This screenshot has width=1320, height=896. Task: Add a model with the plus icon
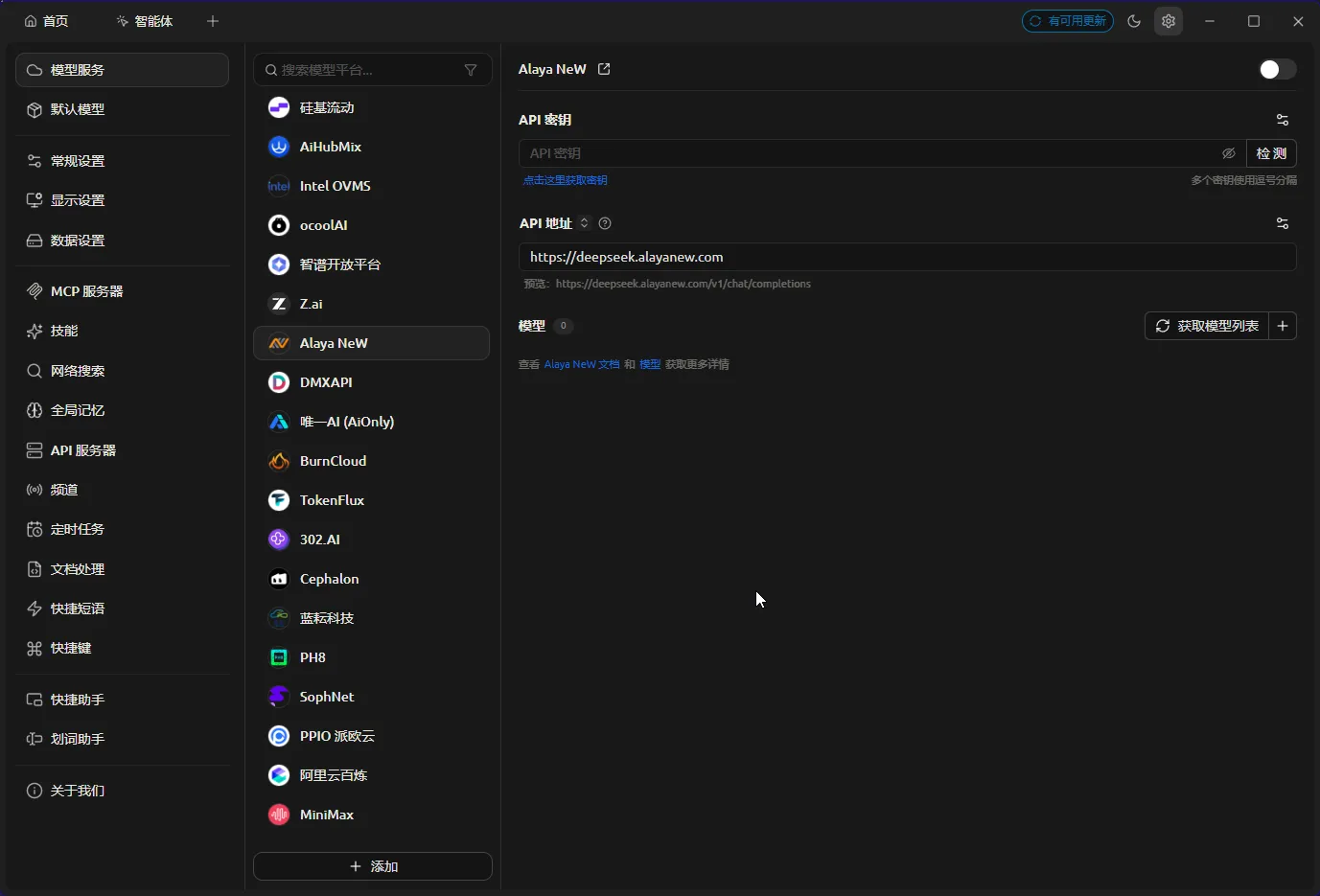coord(1283,326)
